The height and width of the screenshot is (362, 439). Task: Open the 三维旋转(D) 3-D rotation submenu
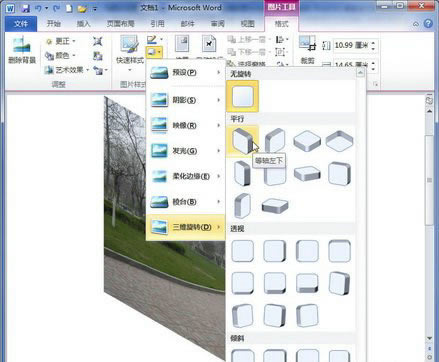coord(186,227)
